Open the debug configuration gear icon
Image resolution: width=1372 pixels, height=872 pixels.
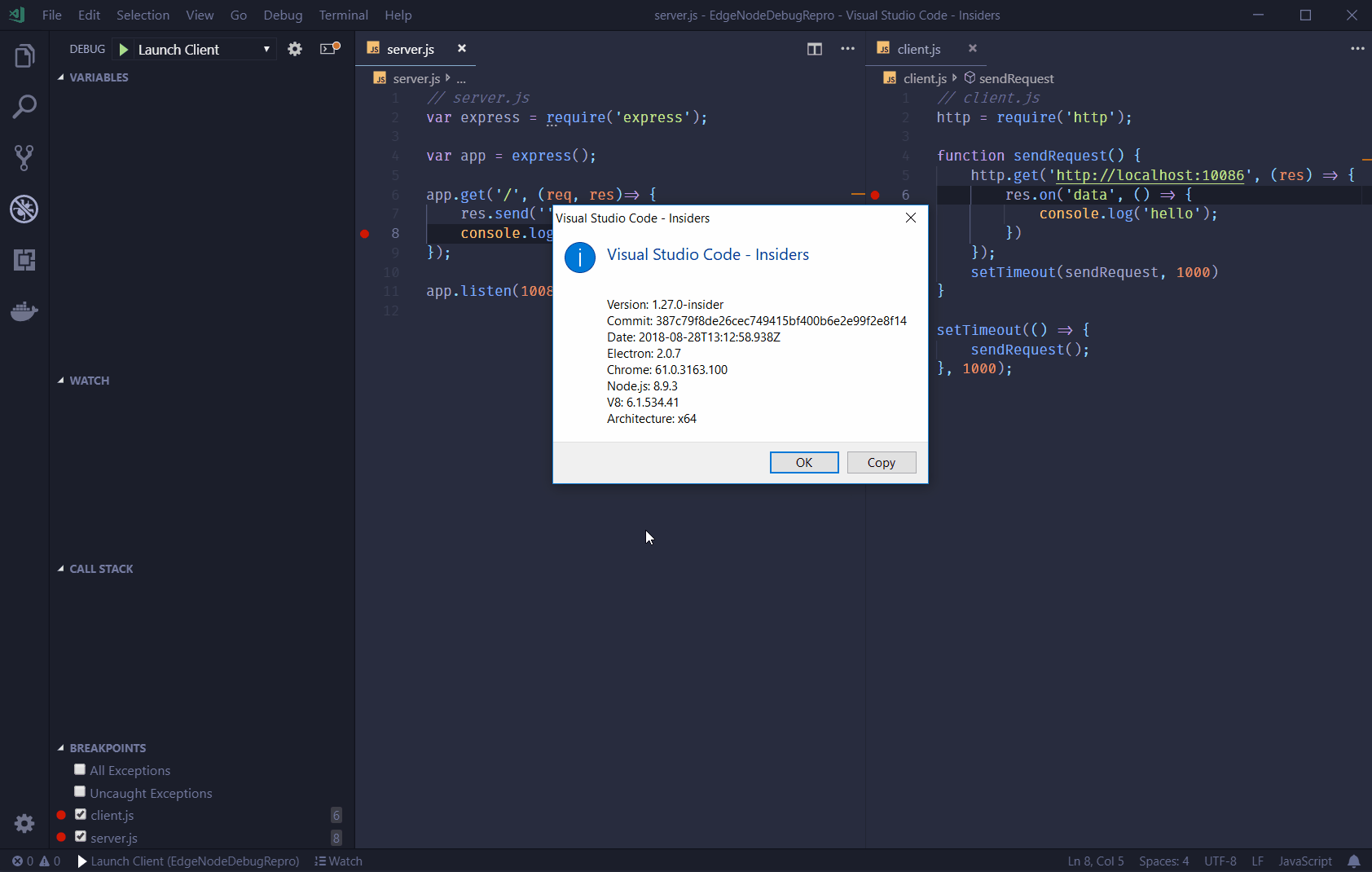[x=295, y=49]
